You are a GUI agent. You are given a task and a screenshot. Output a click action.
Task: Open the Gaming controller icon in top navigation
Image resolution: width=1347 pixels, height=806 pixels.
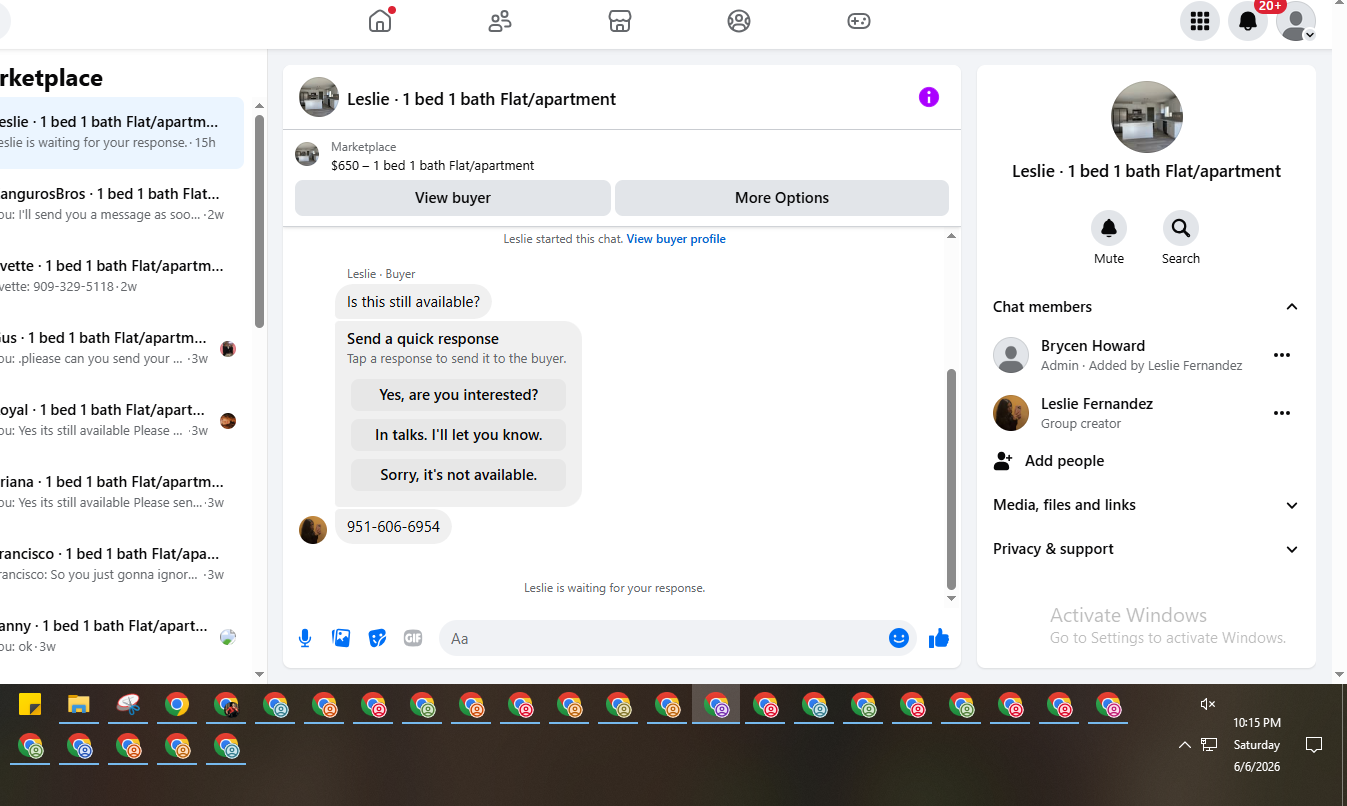(859, 21)
